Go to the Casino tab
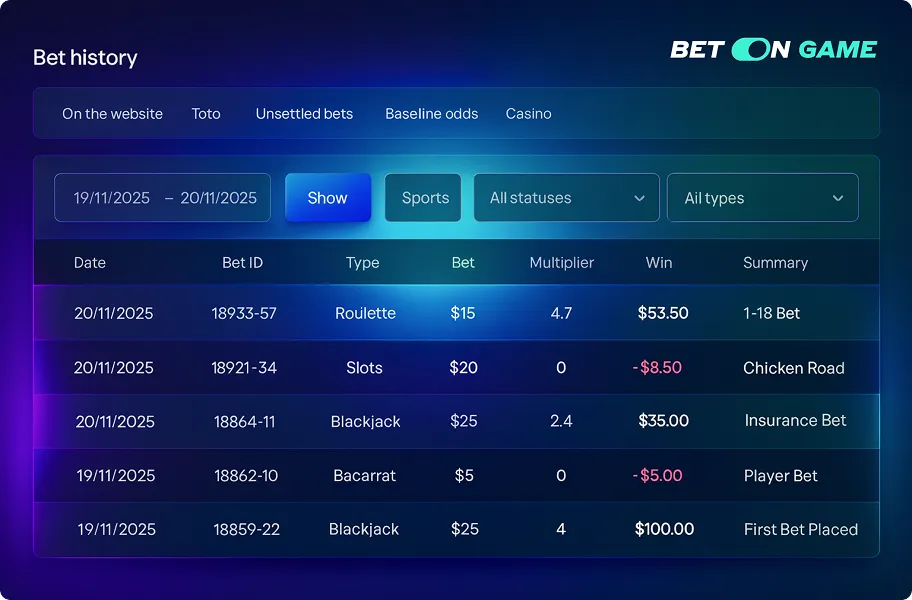 click(x=528, y=114)
